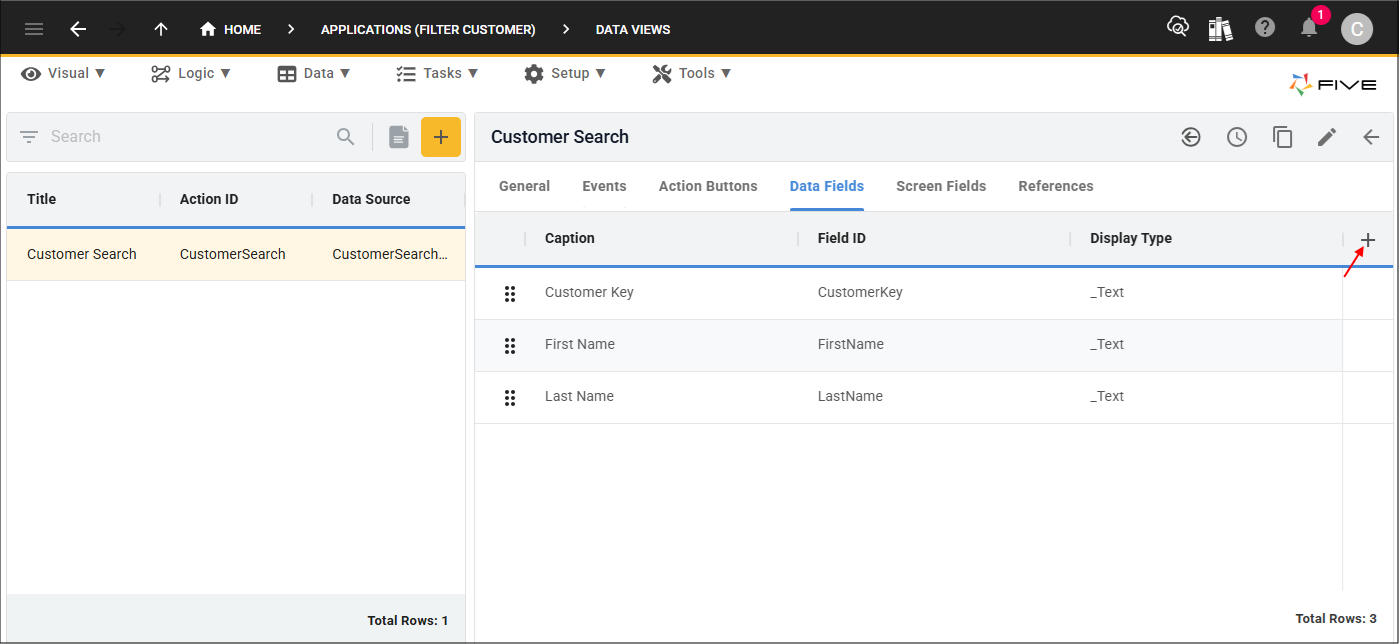
Task: Click the Display Type column header
Action: (x=1131, y=238)
